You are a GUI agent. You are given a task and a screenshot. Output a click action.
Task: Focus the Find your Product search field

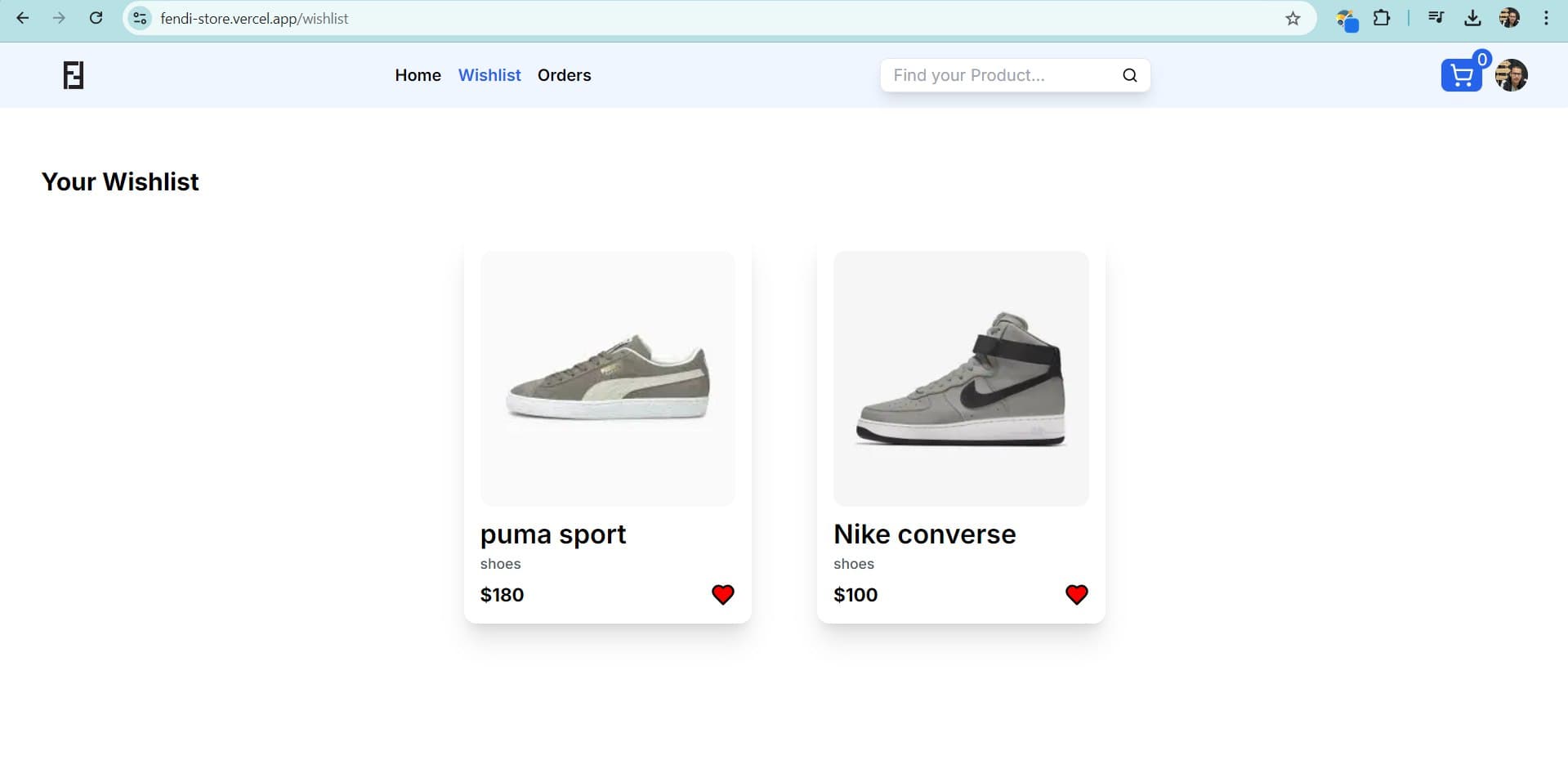(x=1001, y=75)
